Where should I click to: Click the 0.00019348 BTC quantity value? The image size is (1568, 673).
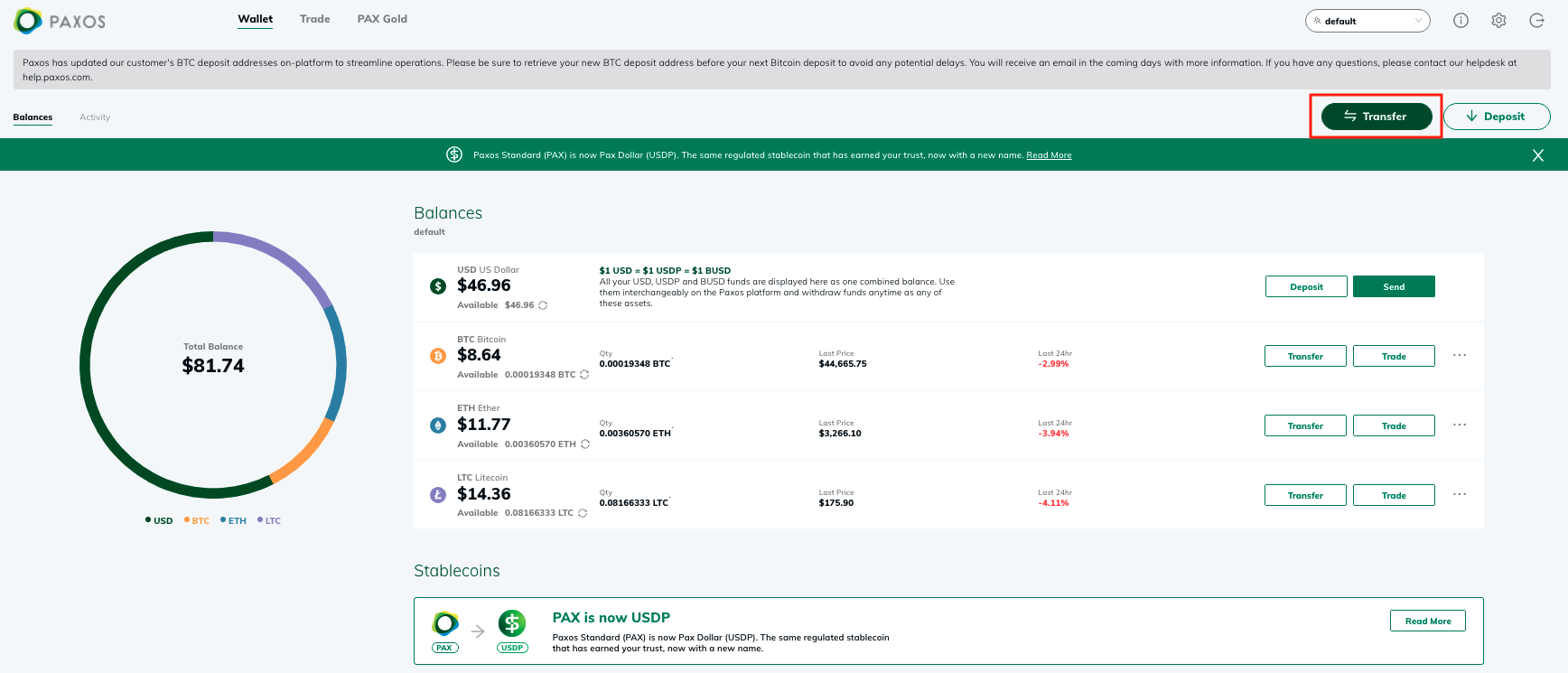(635, 364)
